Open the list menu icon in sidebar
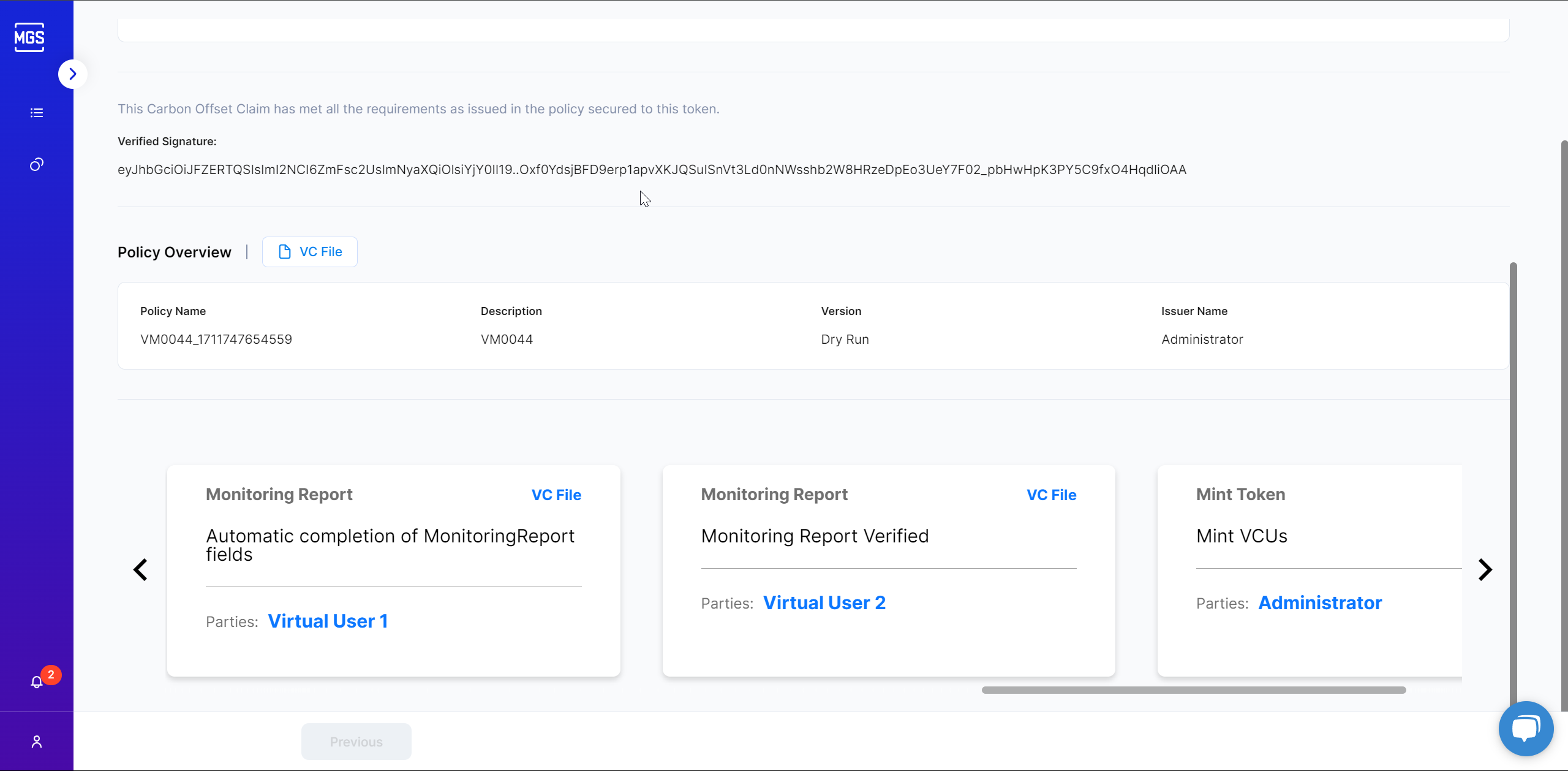The width and height of the screenshot is (1568, 771). point(37,113)
